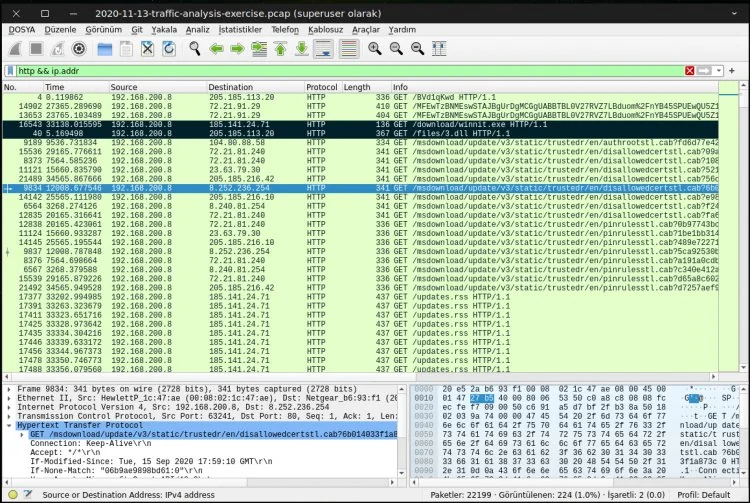Open capture file properties icon

click(28, 495)
